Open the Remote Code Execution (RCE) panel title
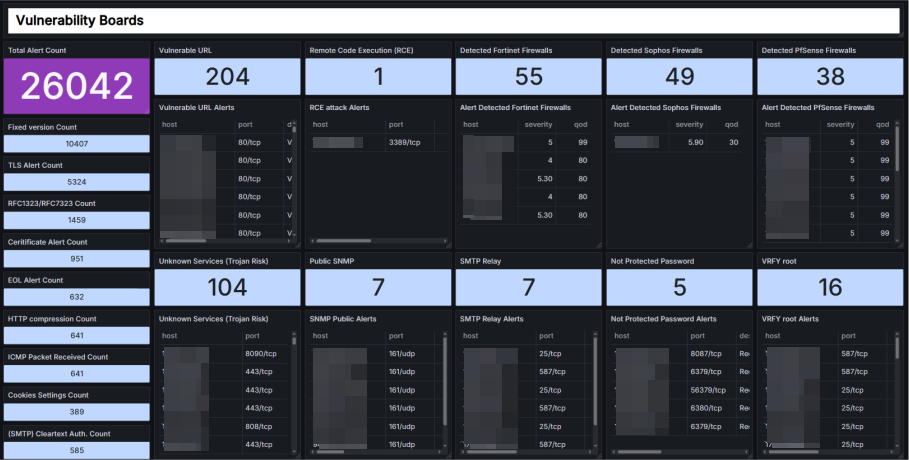 361,50
